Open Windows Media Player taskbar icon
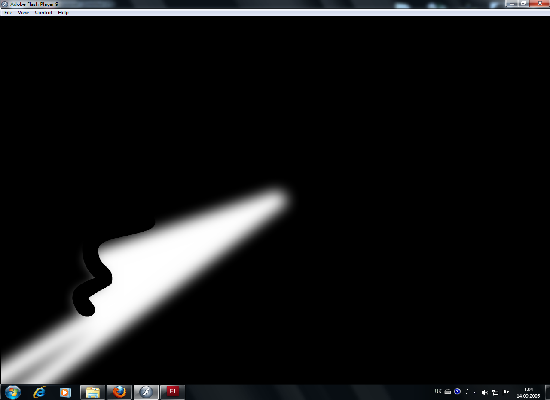The width and height of the screenshot is (550, 400). (x=65, y=392)
